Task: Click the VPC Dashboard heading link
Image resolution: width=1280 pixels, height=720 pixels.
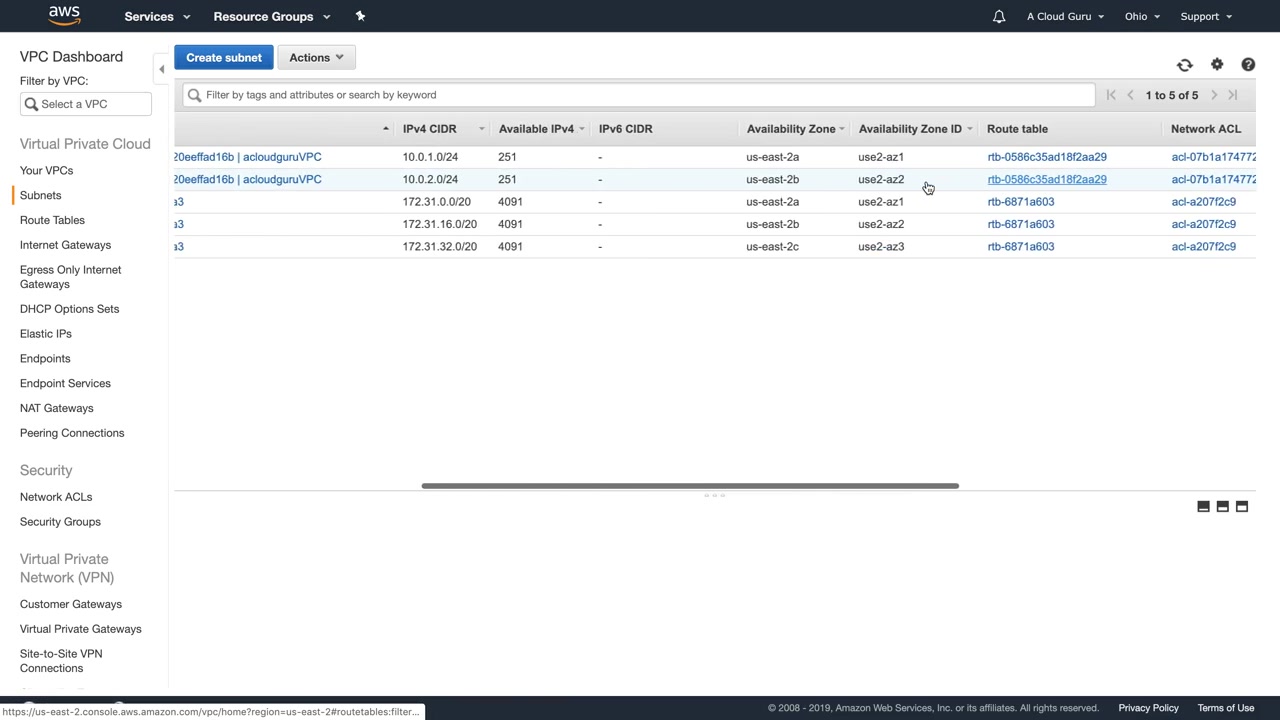Action: pyautogui.click(x=71, y=57)
